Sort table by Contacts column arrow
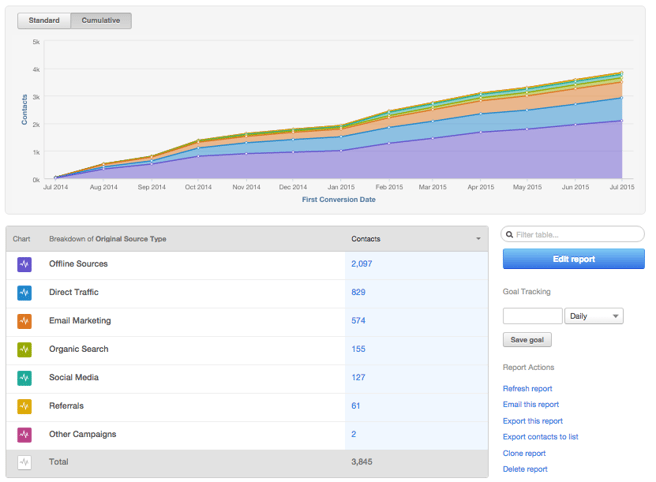 tap(478, 240)
